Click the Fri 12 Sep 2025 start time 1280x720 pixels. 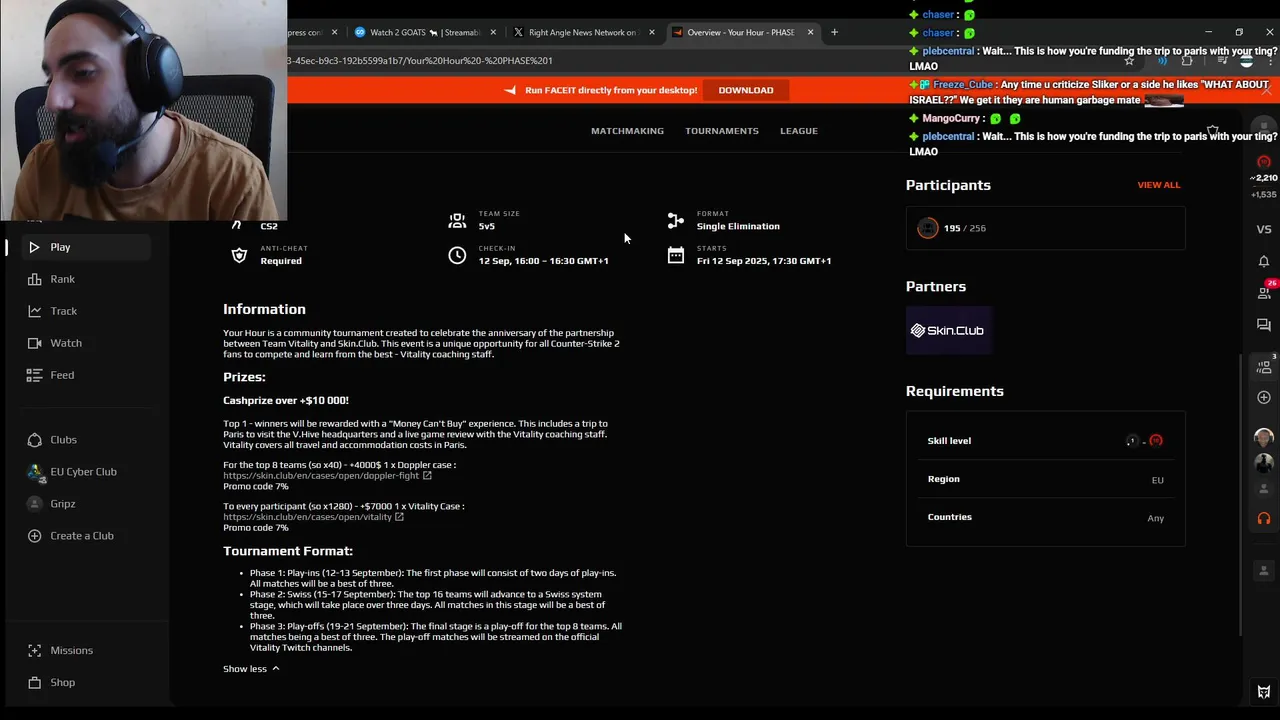764,261
